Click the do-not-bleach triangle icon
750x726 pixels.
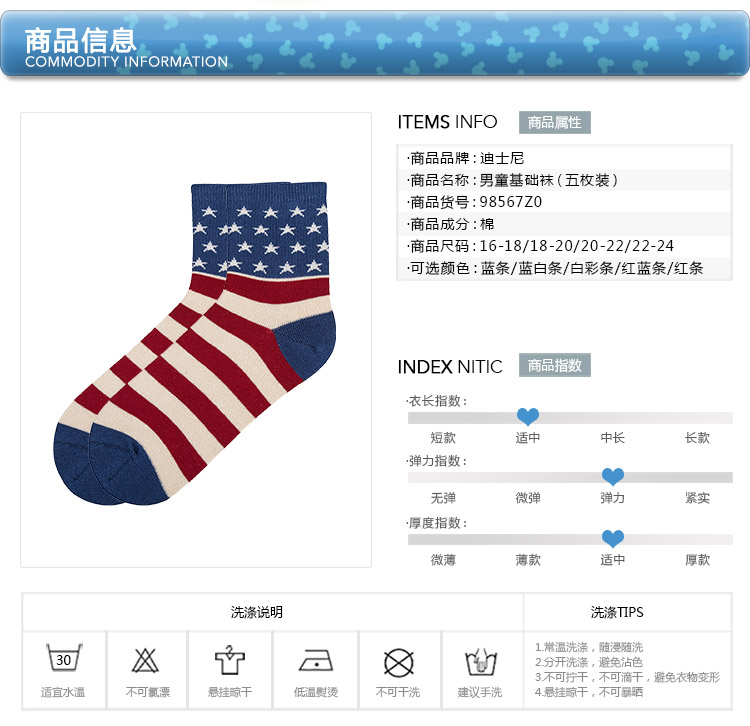click(x=145, y=660)
